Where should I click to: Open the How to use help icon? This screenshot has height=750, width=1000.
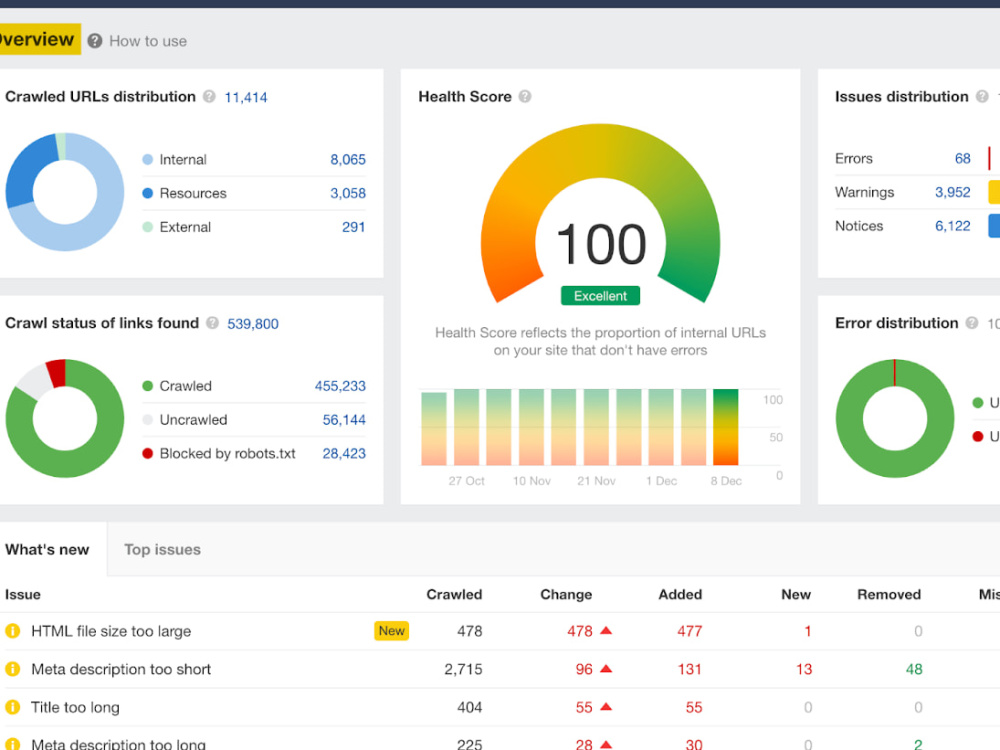(95, 41)
